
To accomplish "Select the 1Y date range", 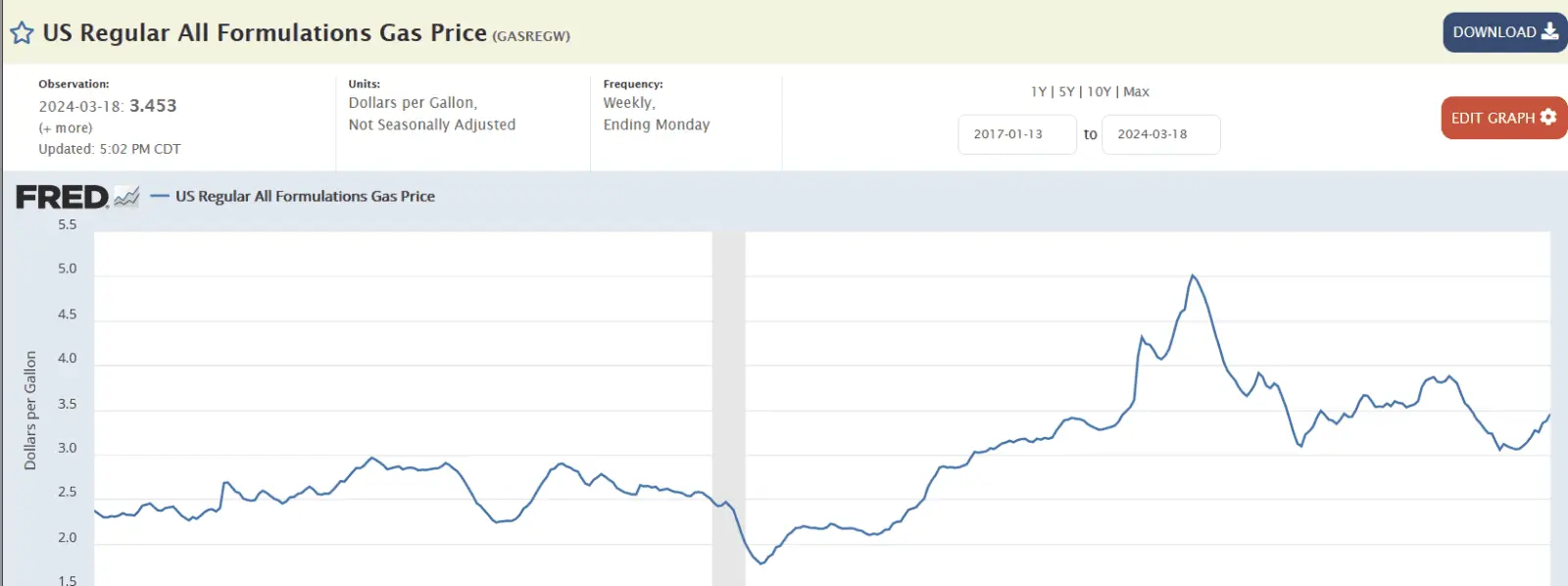I will point(1038,92).
